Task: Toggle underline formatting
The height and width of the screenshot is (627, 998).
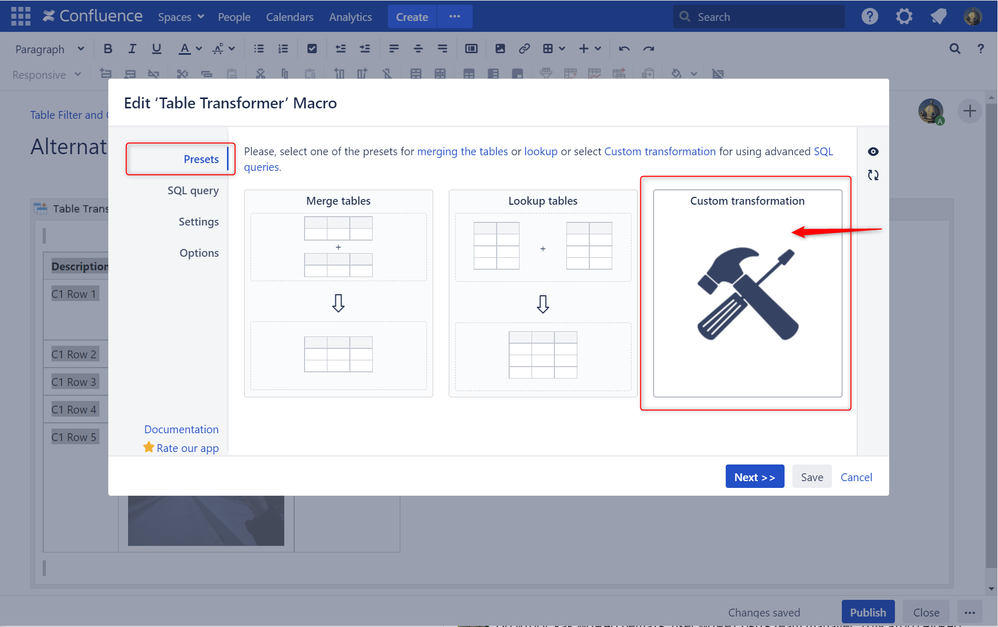Action: 156,49
